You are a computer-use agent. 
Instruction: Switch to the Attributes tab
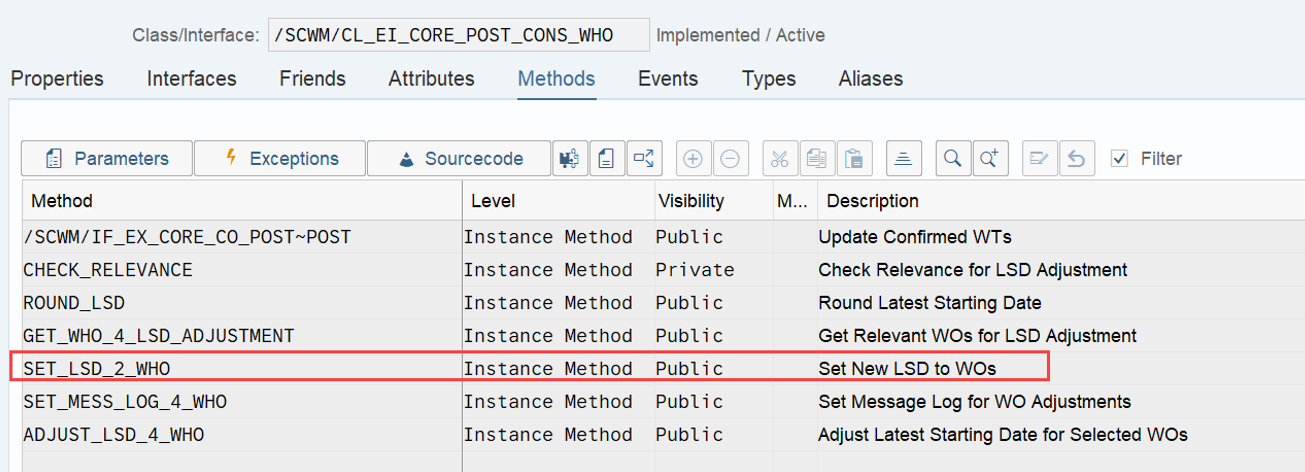431,78
